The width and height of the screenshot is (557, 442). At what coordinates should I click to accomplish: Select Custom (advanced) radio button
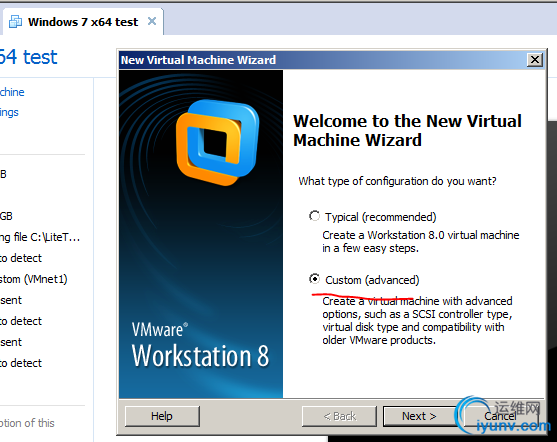coord(314,279)
